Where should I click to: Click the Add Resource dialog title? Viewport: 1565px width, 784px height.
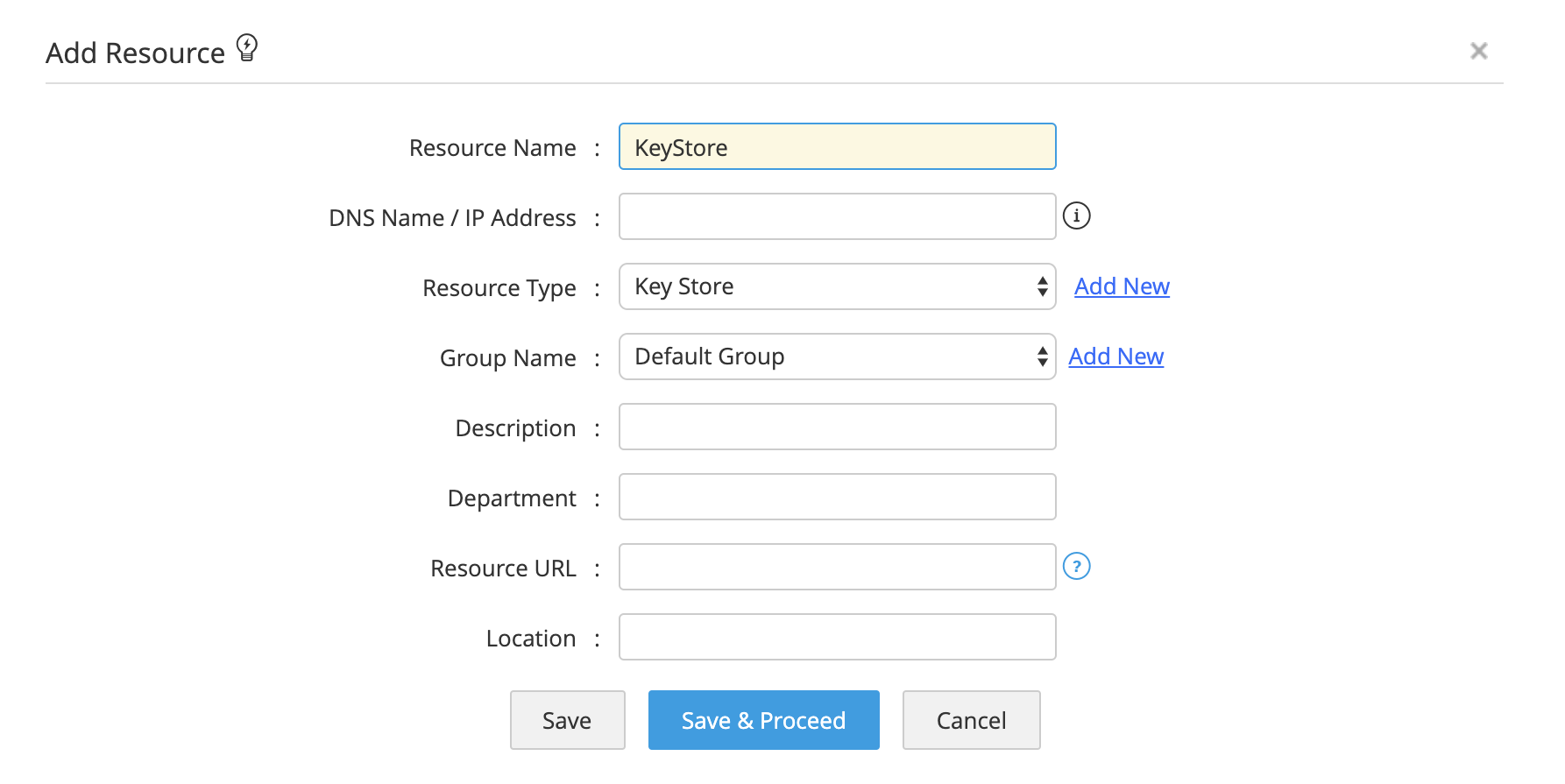coord(135,53)
